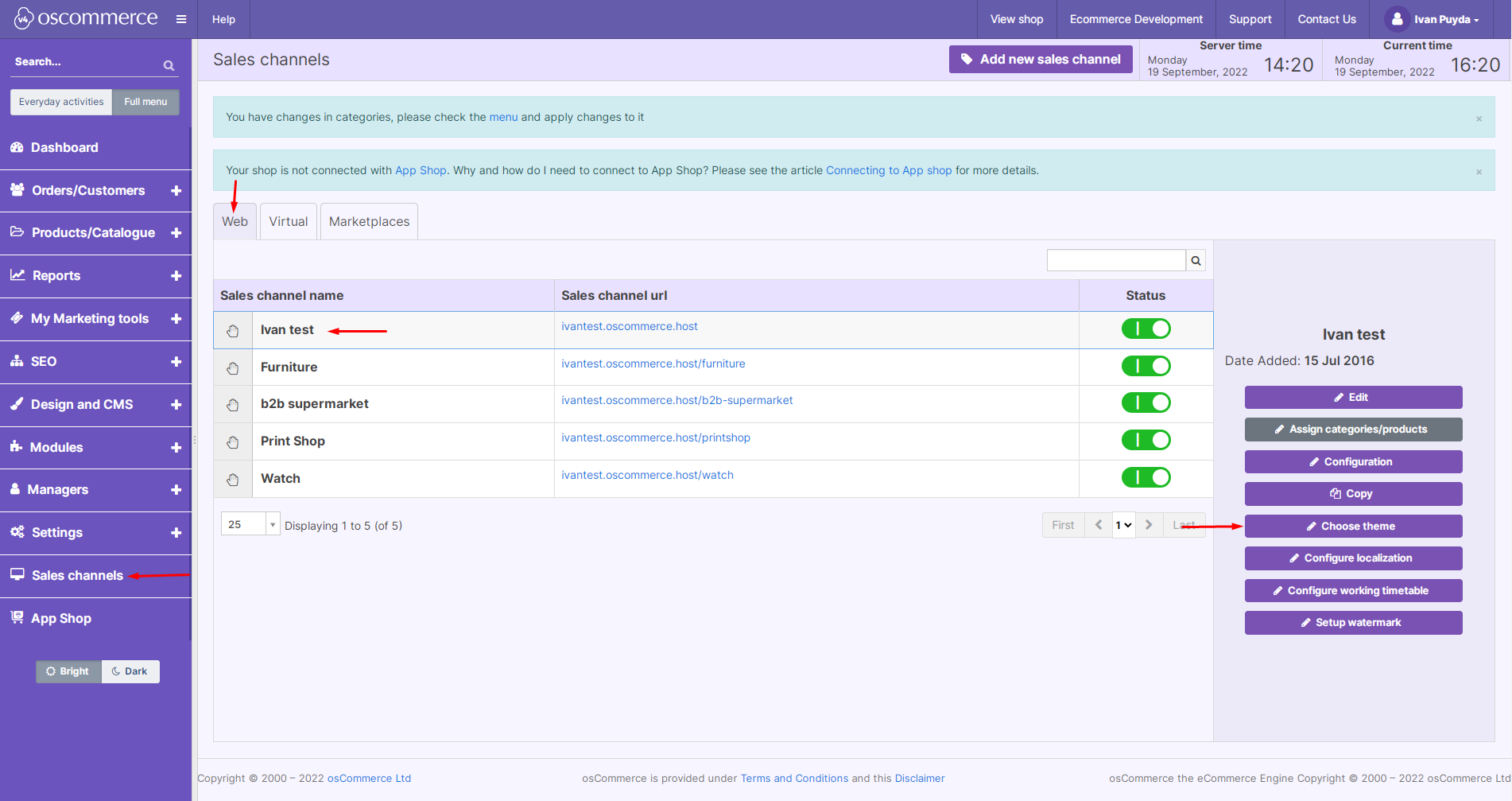This screenshot has height=801, width=1512.
Task: Click the My Marketing tools tag icon
Action: click(17, 317)
